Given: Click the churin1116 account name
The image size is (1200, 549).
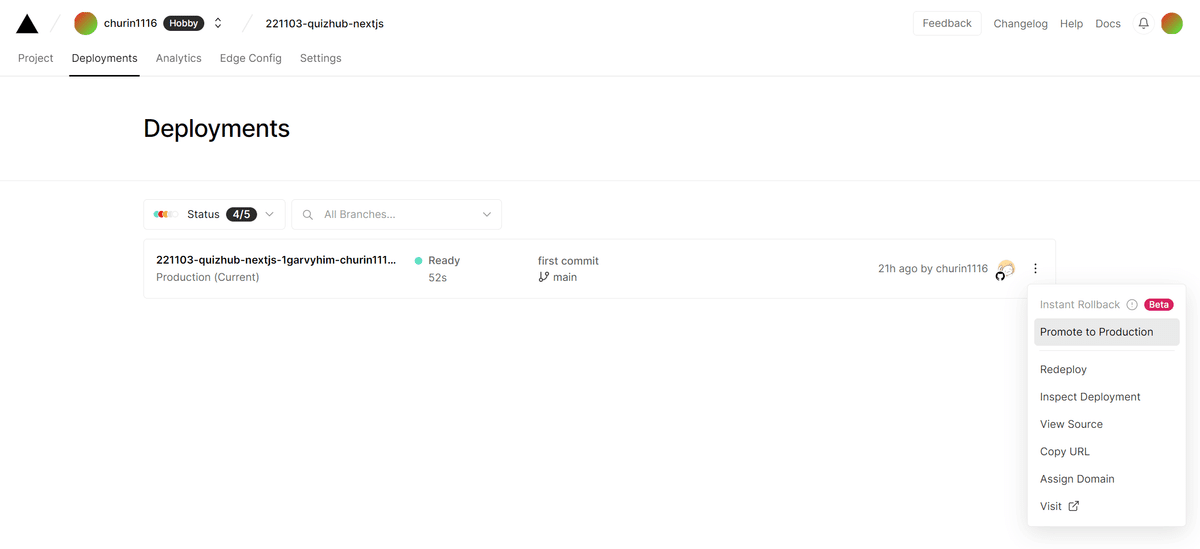Looking at the screenshot, I should (x=130, y=23).
